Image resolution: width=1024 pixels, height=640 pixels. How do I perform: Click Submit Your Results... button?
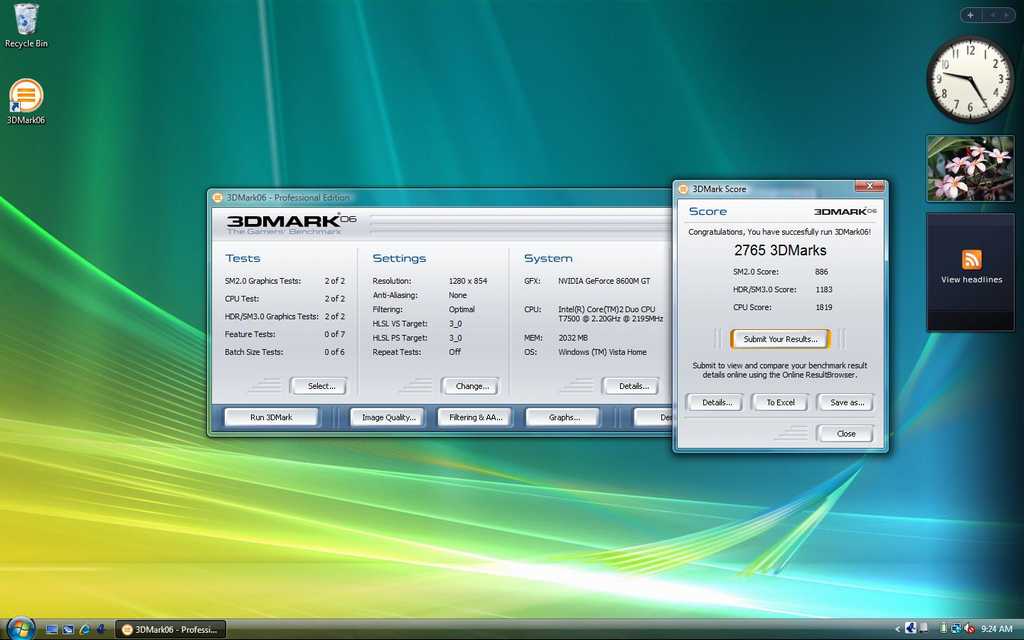[780, 339]
